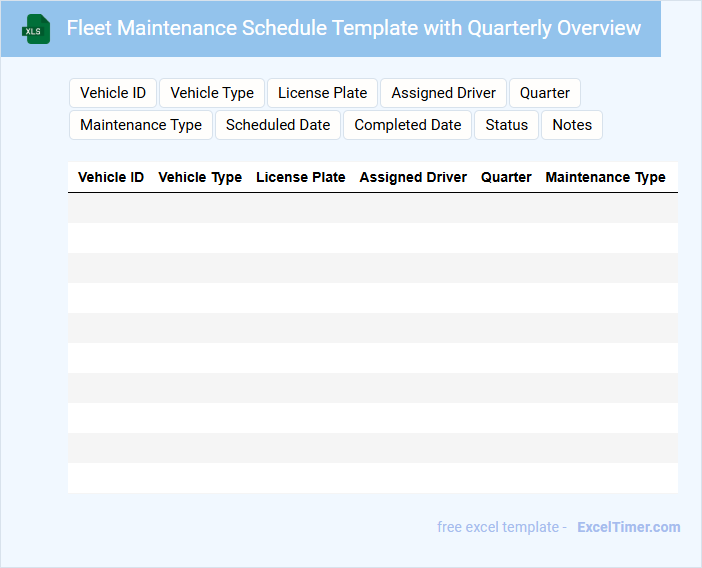Click the green XLS file icon
Screen dimensions: 702x568
[36, 29]
